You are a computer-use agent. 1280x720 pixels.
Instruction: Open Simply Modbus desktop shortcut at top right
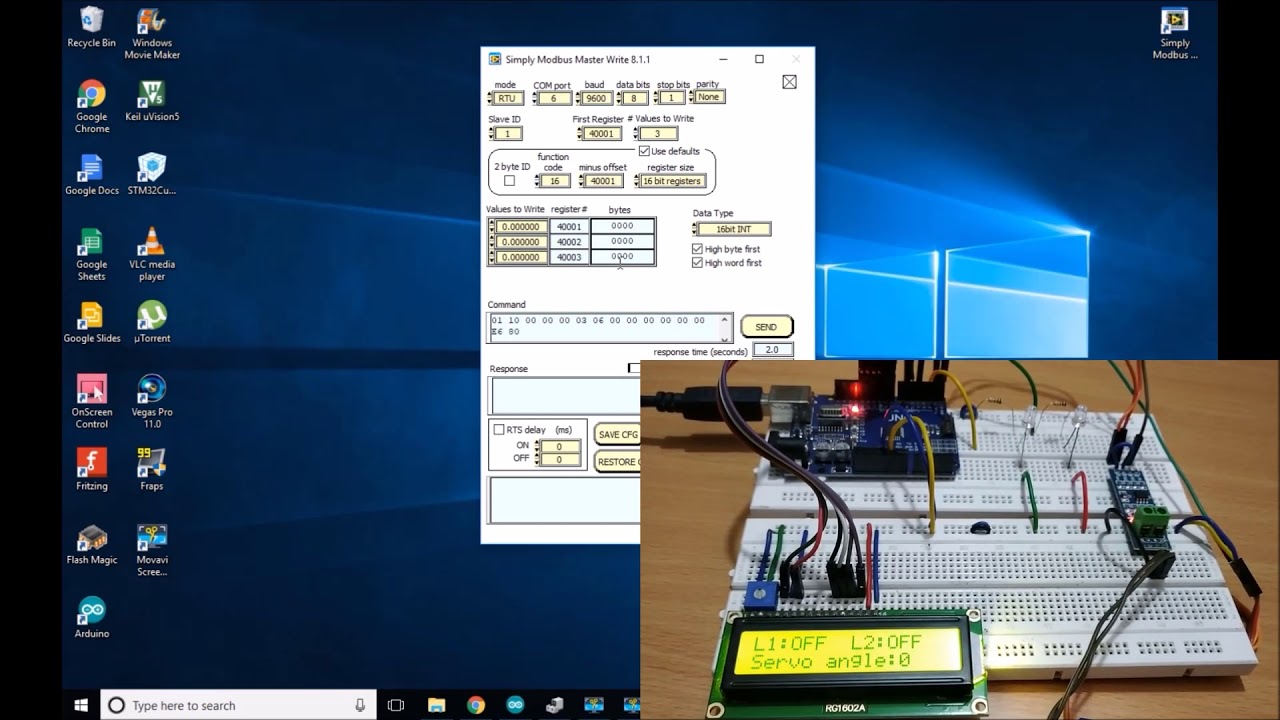click(1175, 33)
